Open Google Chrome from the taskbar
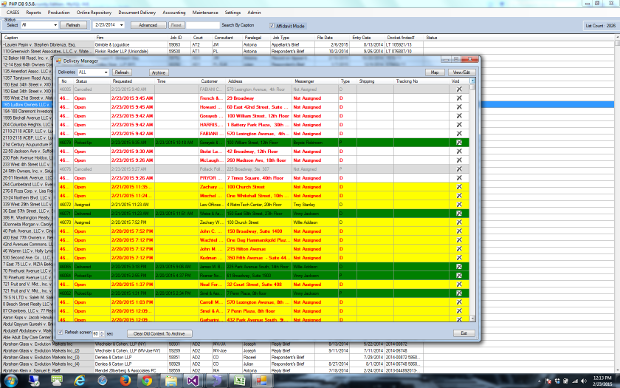The image size is (620, 388). [x=147, y=380]
